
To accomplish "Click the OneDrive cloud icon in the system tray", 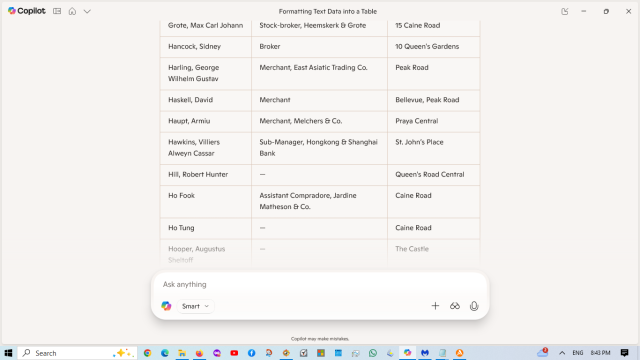I will (x=543, y=353).
